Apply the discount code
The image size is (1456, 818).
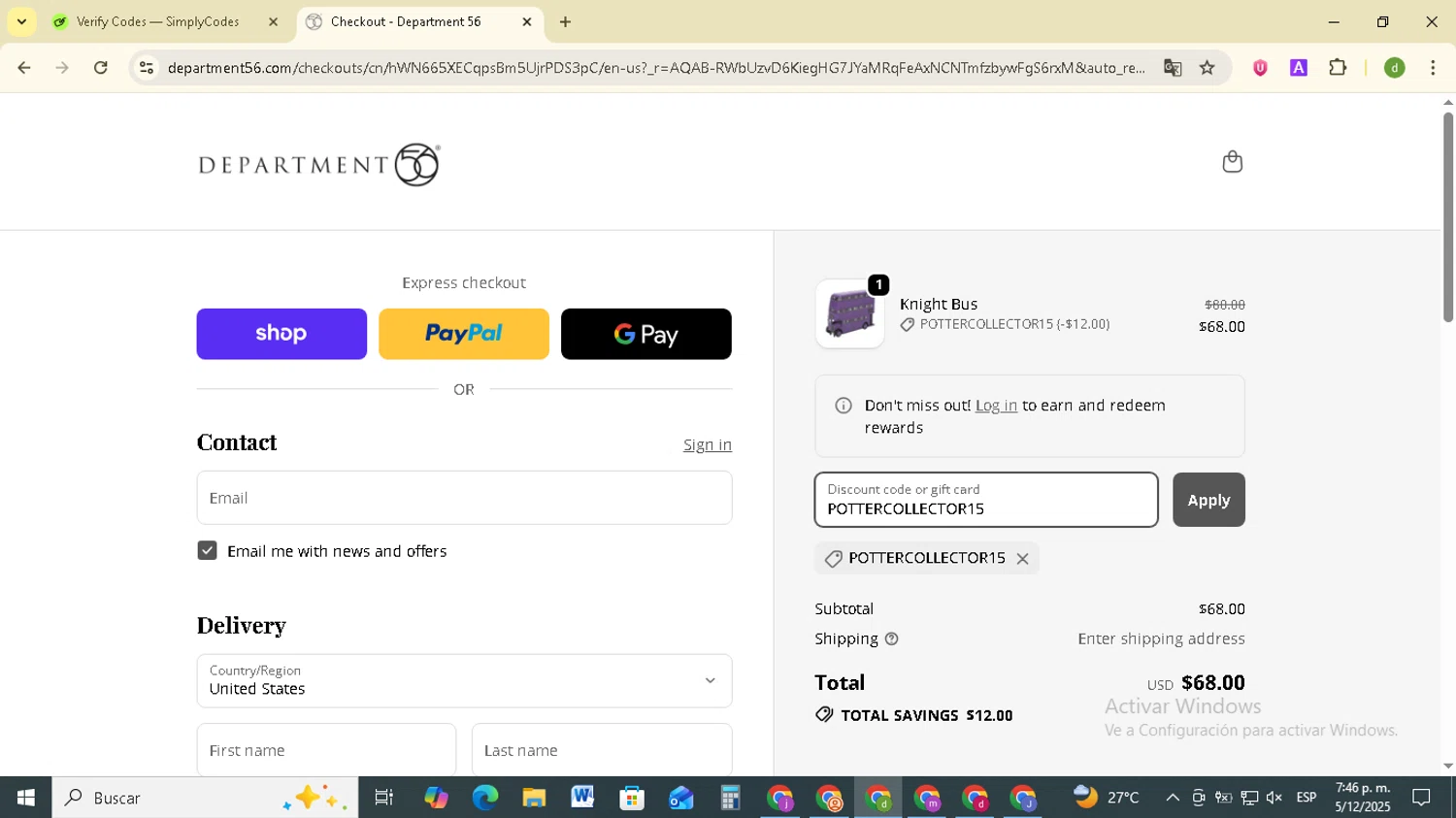point(1208,500)
